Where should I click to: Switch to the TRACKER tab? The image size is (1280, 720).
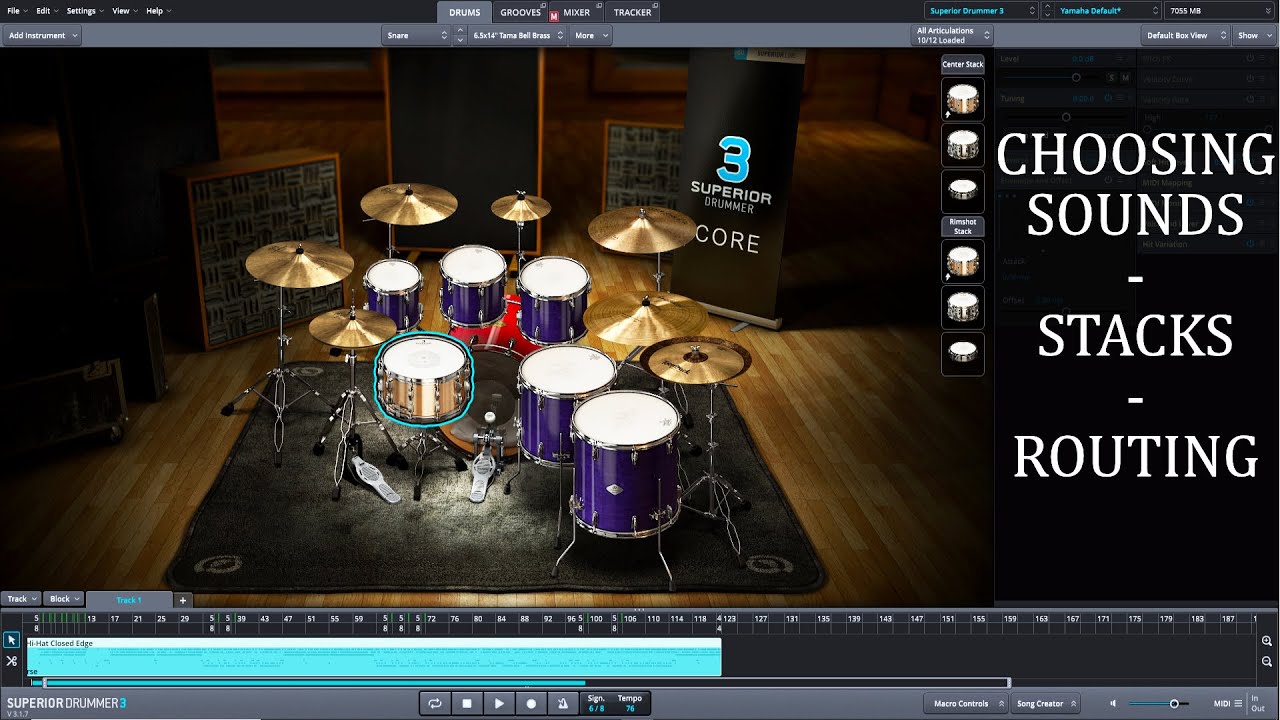[x=632, y=12]
